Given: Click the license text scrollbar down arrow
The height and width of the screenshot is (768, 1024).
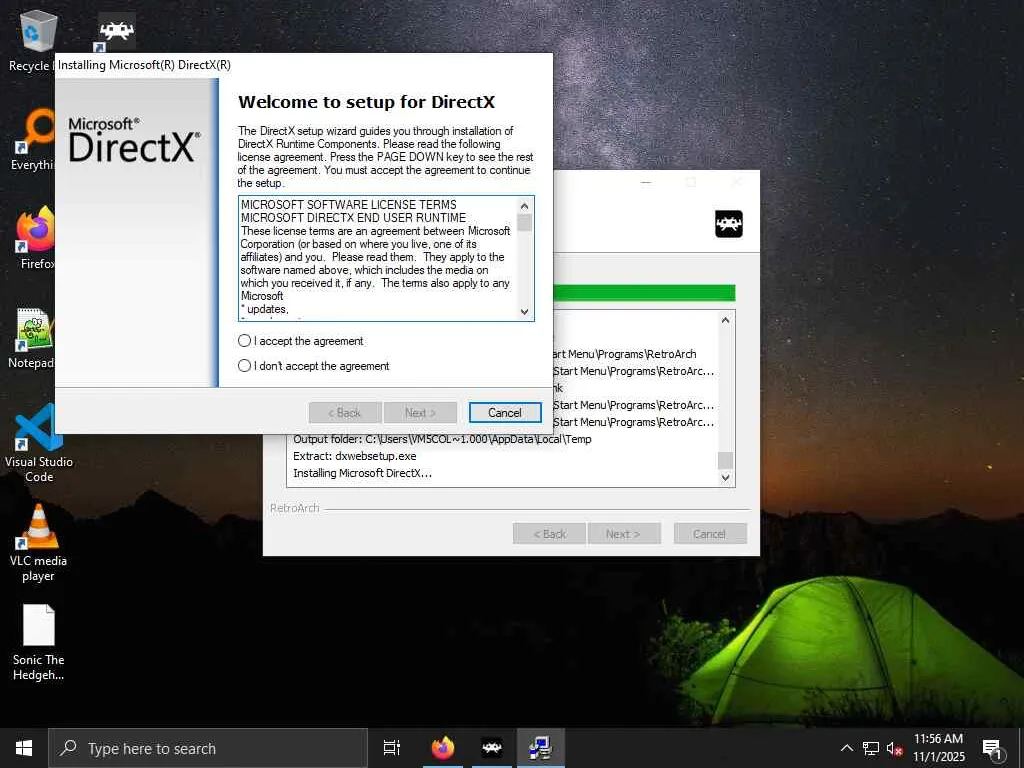Looking at the screenshot, I should (524, 312).
